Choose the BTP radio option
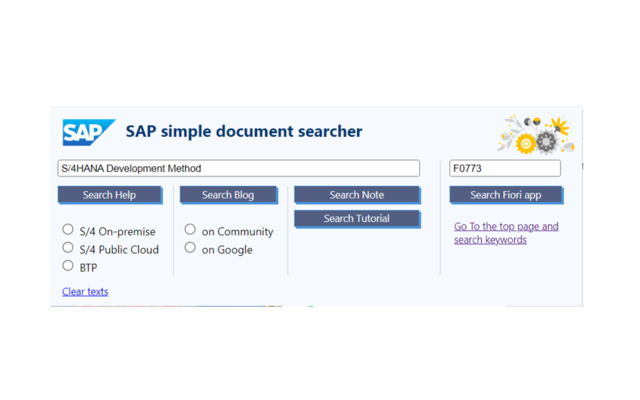Image resolution: width=640 pixels, height=400 pixels. coord(68,266)
